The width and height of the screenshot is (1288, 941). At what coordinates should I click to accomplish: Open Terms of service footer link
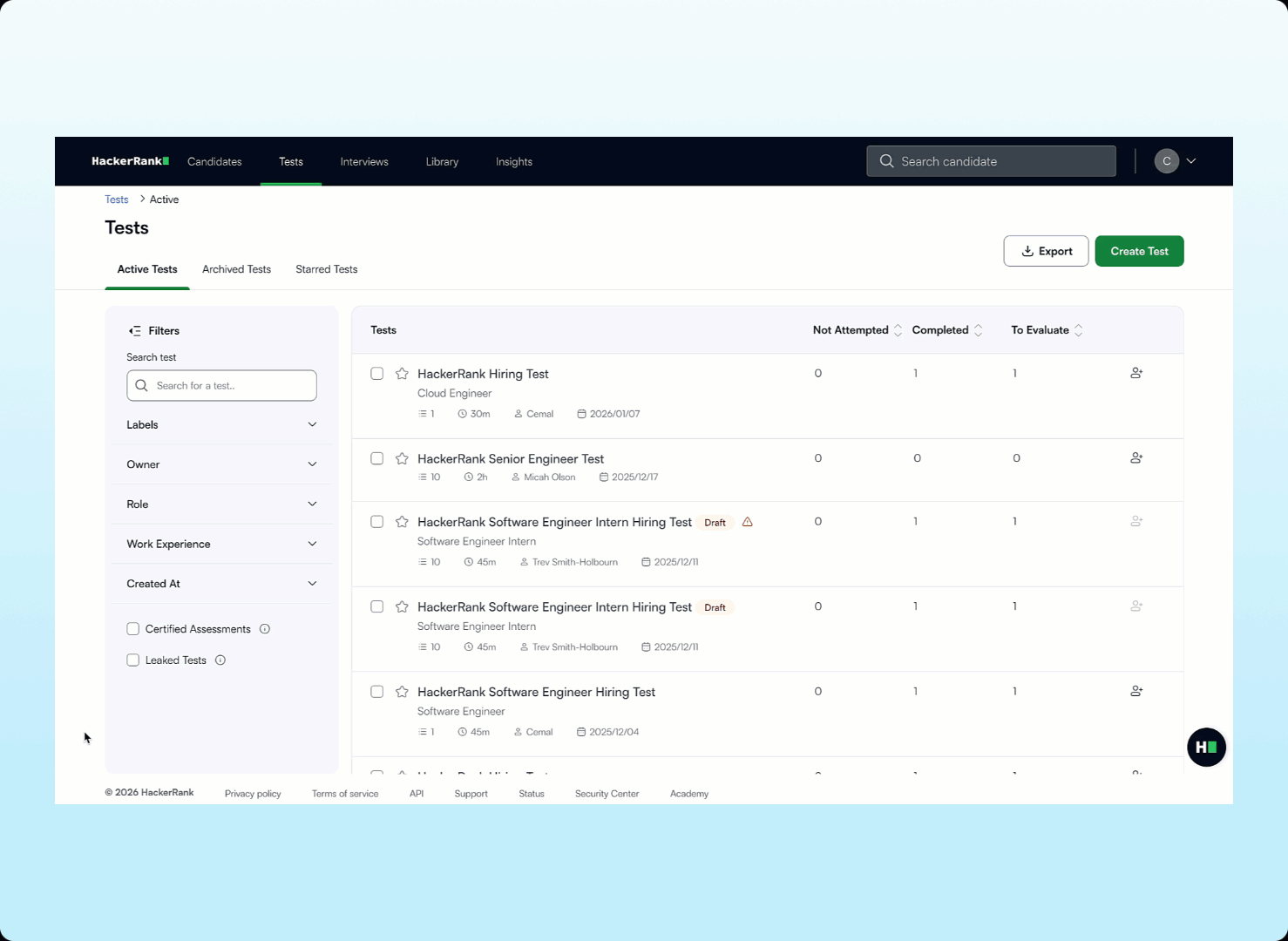345,794
